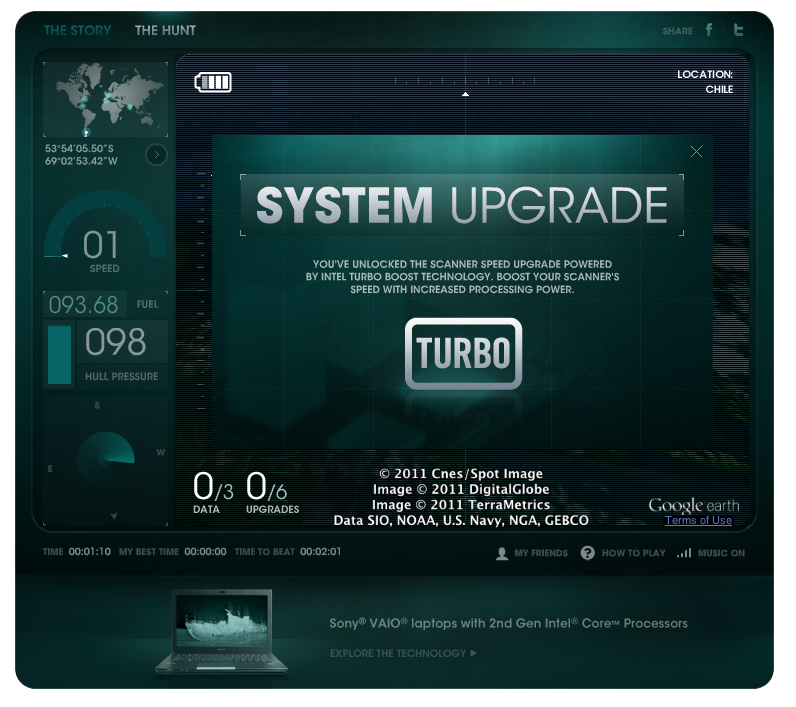This screenshot has width=796, height=707.
Task: Click the 093.68 fuel readout
Action: click(x=83, y=305)
